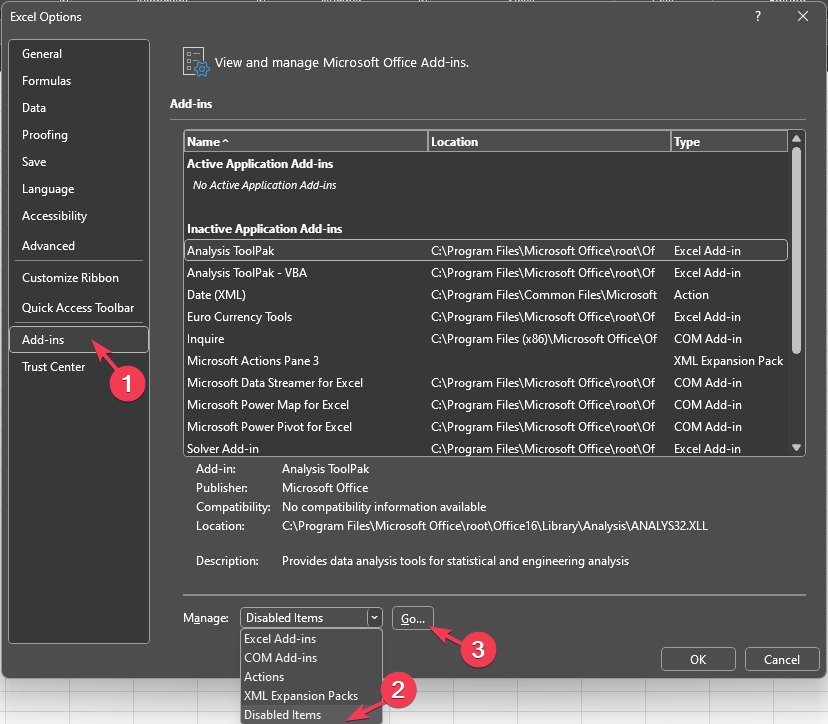This screenshot has height=724, width=828.
Task: Confirm with the OK button
Action: point(698,659)
